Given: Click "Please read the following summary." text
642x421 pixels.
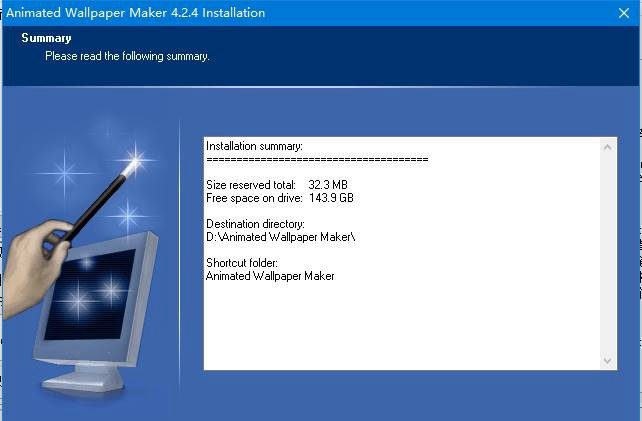Looking at the screenshot, I should pos(127,56).
